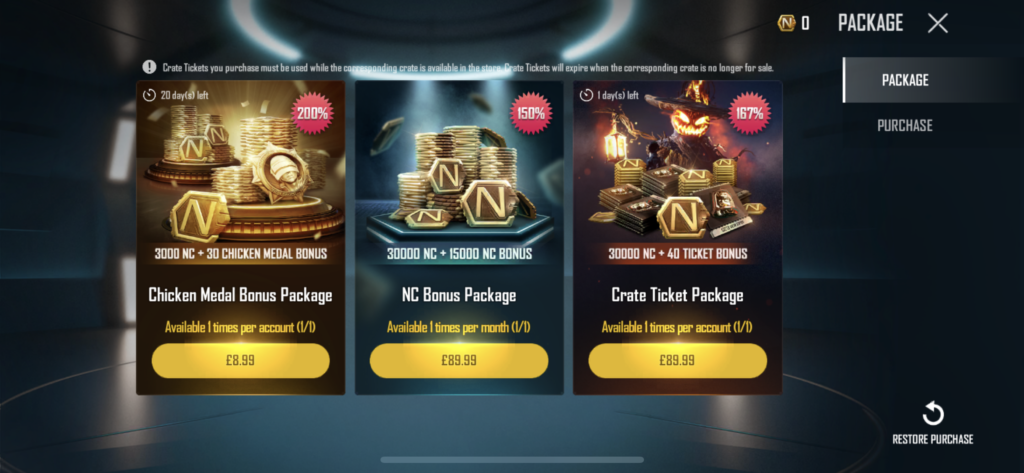Click the 200% bonus badge
1024x473 pixels.
[x=312, y=113]
